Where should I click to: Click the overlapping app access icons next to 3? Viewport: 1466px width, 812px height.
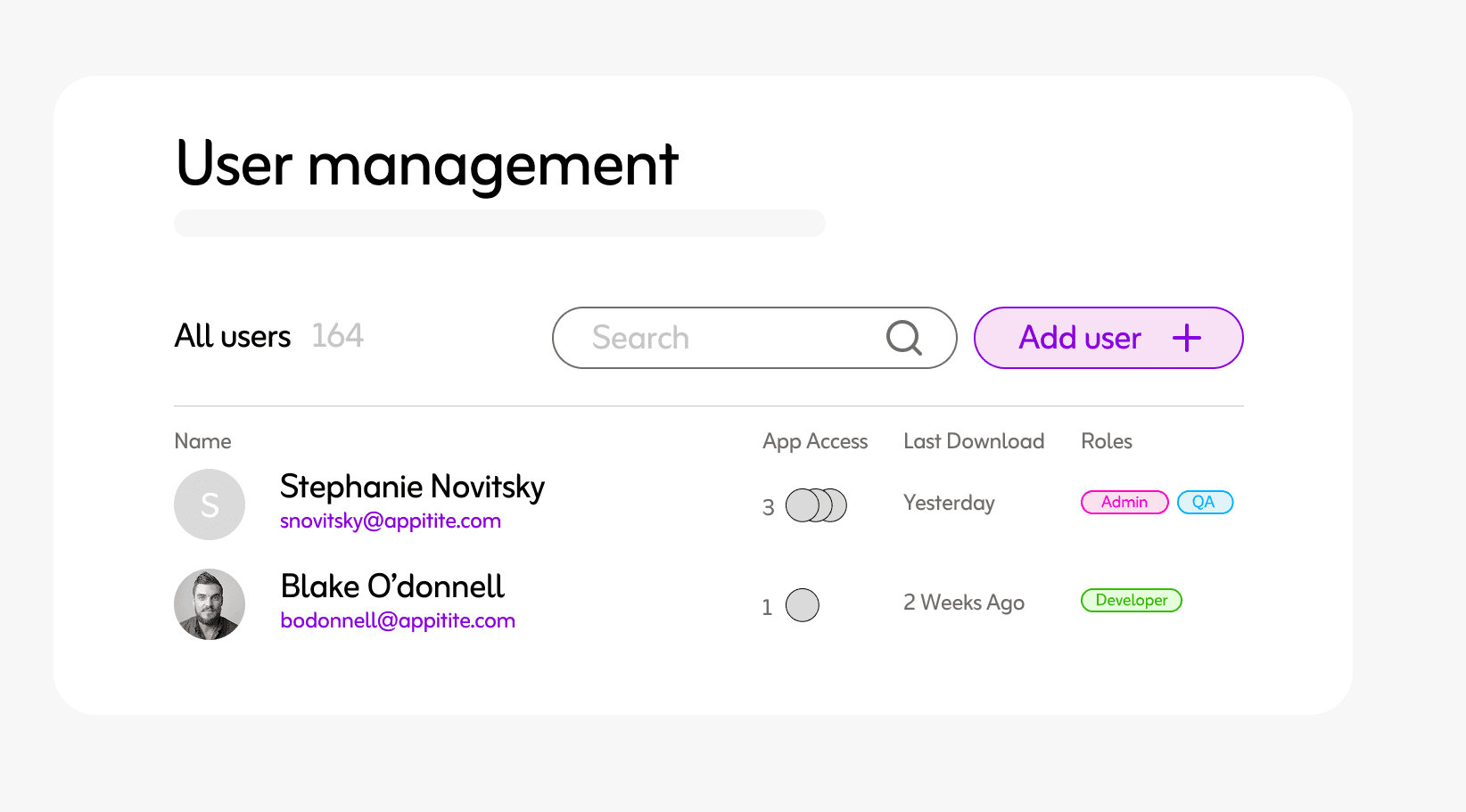(814, 505)
